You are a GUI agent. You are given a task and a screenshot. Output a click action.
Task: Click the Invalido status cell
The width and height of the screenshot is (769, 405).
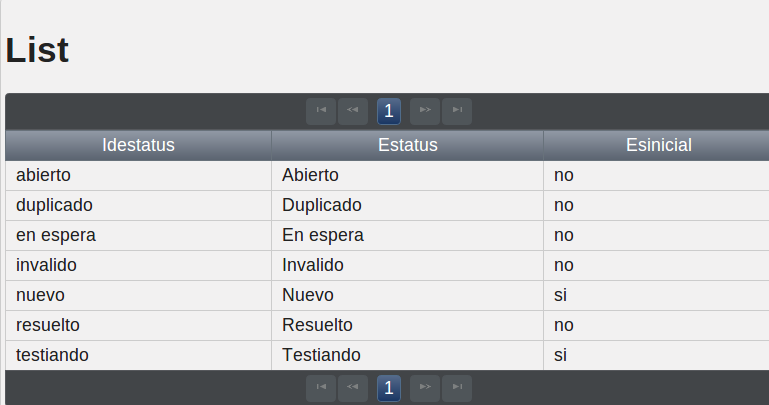tap(408, 265)
